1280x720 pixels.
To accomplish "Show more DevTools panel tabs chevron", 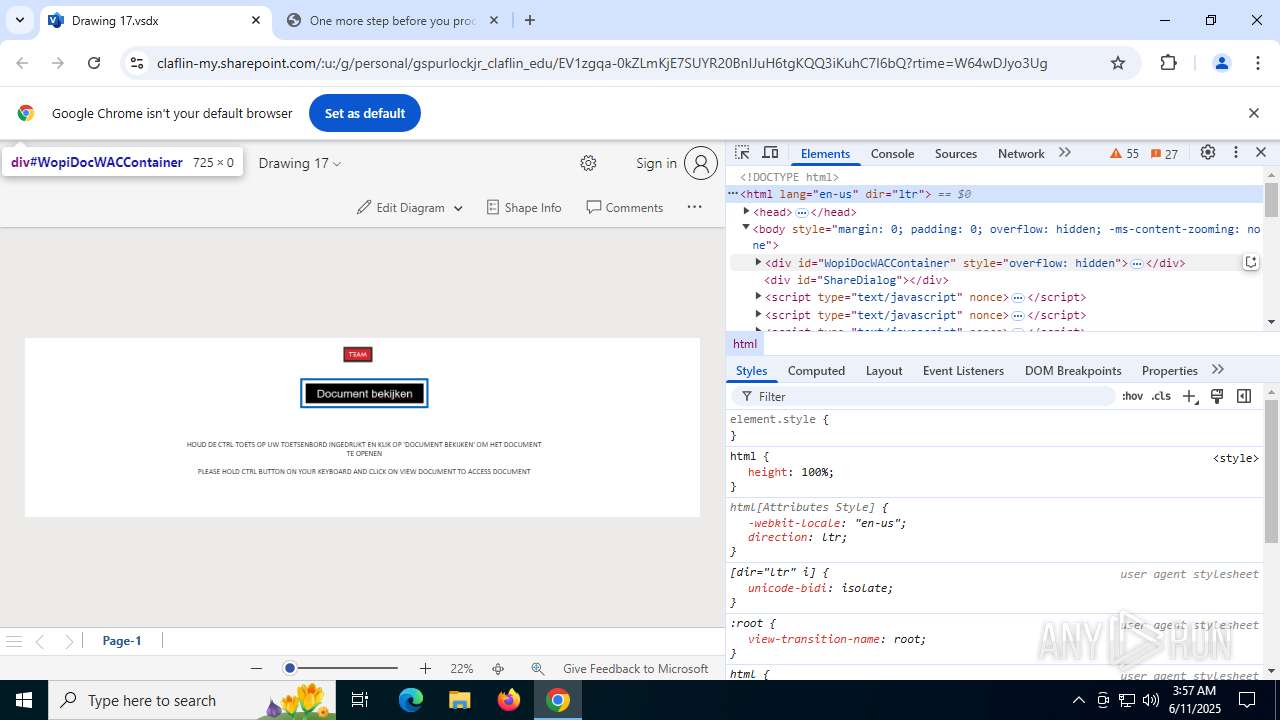I will tap(1064, 153).
